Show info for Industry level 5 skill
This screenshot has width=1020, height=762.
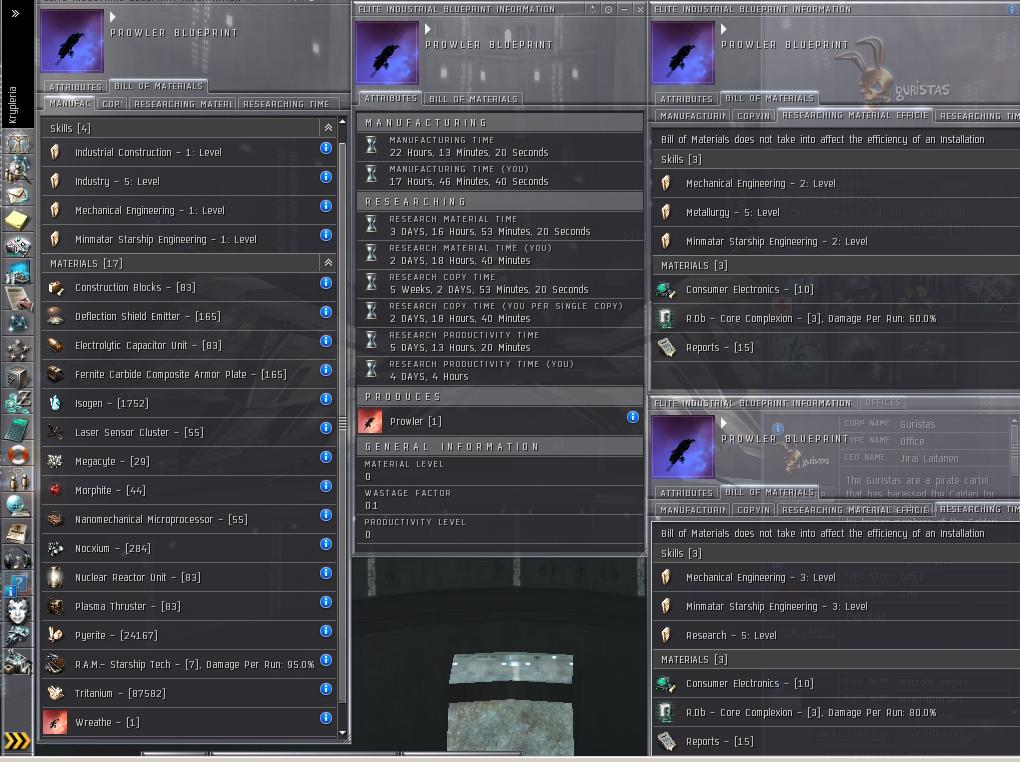pyautogui.click(x=326, y=177)
